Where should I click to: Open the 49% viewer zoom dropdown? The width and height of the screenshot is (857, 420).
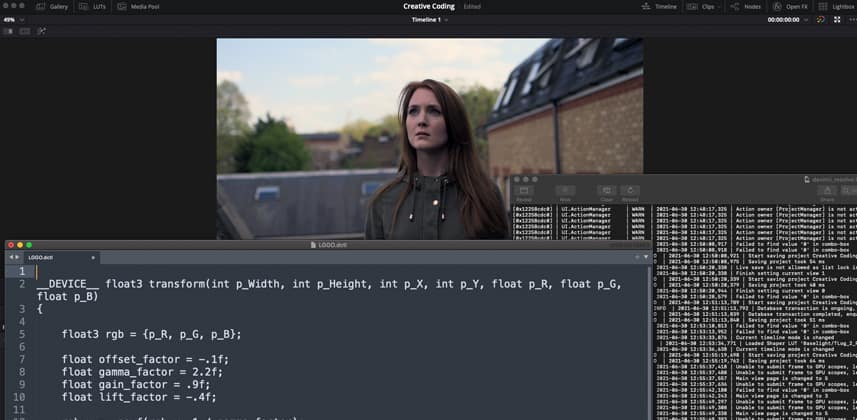(14, 20)
